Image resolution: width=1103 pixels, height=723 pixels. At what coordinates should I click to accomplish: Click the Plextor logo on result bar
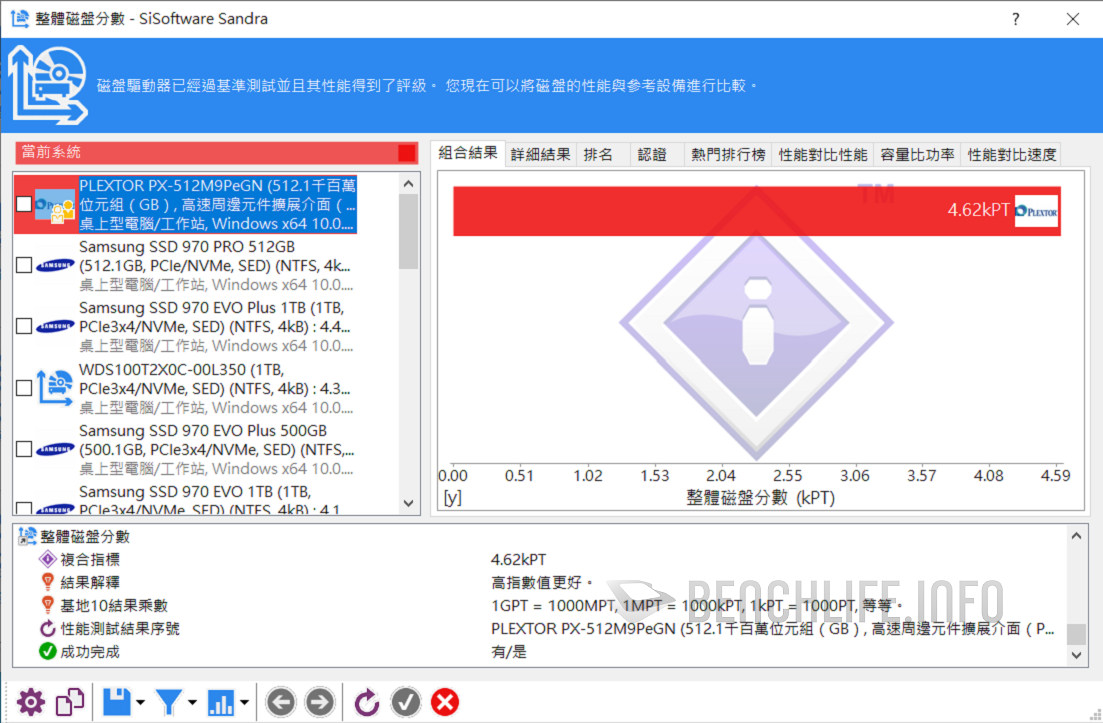pos(1037,211)
